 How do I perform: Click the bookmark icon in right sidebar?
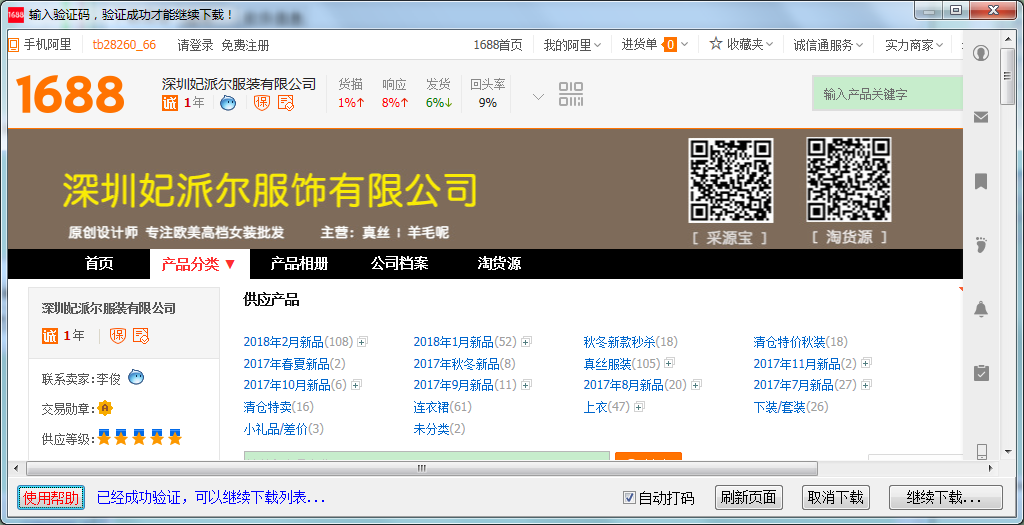point(981,181)
